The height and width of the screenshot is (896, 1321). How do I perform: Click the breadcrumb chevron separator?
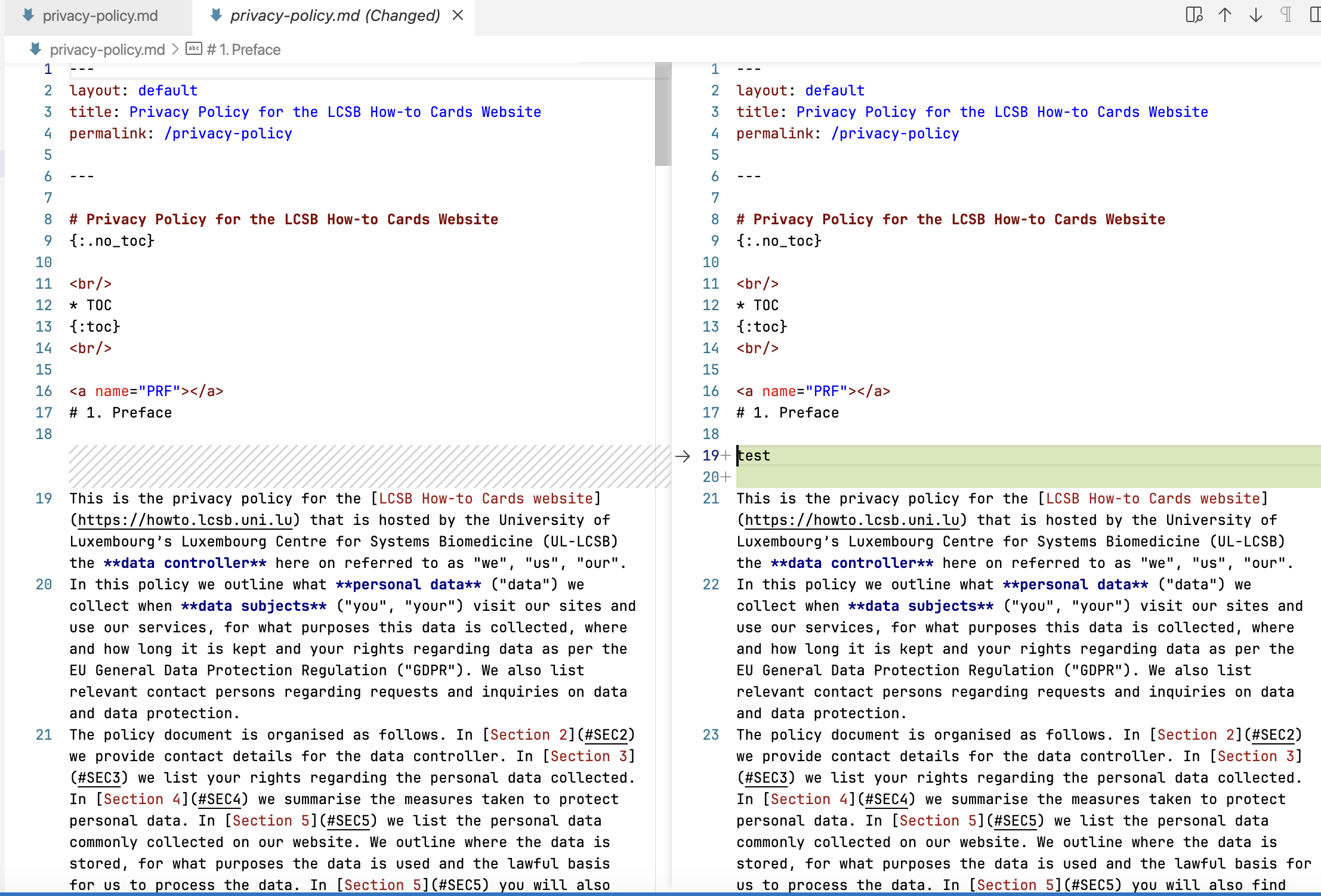[175, 50]
